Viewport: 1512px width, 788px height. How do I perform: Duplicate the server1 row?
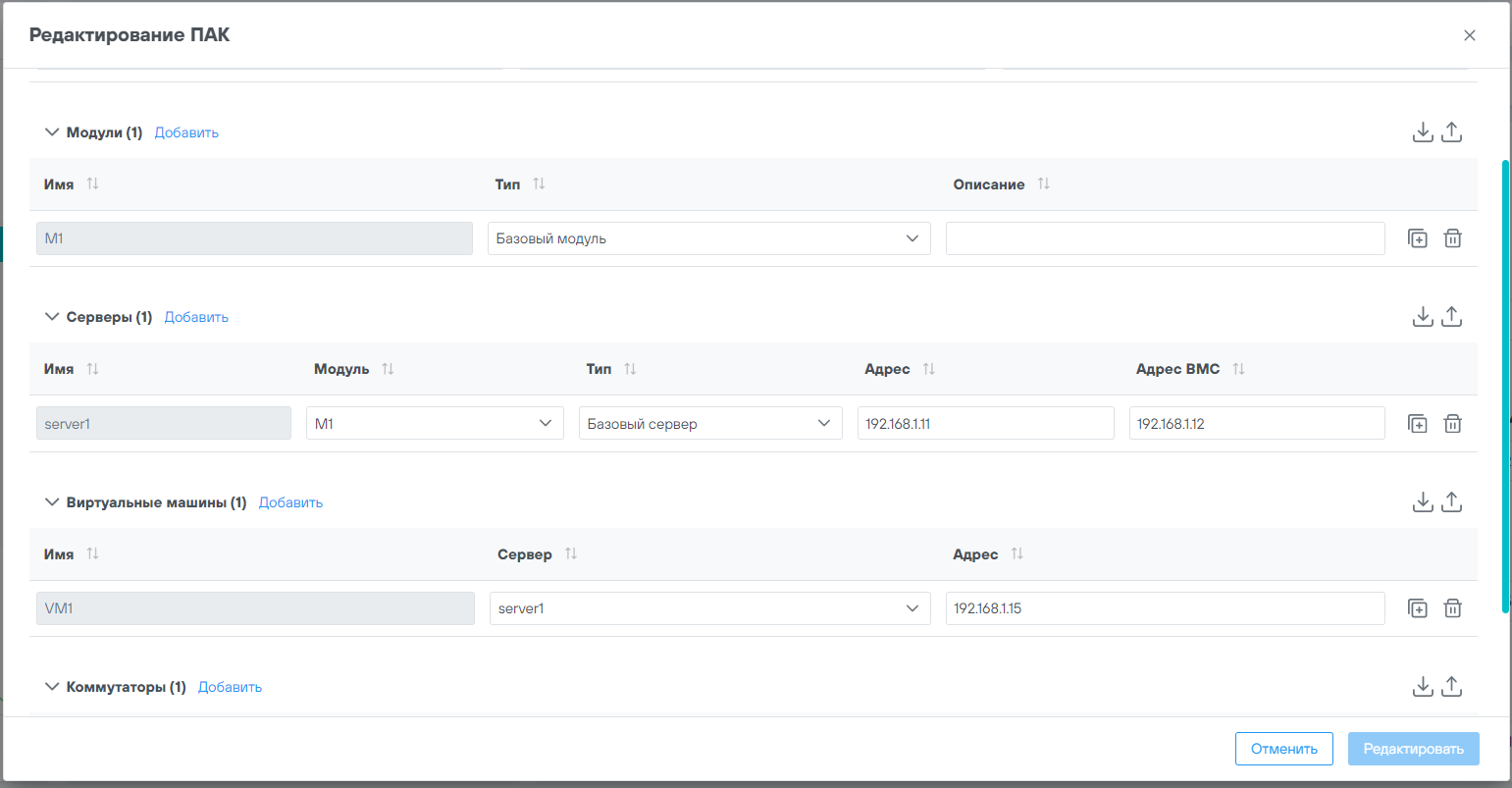1418,424
